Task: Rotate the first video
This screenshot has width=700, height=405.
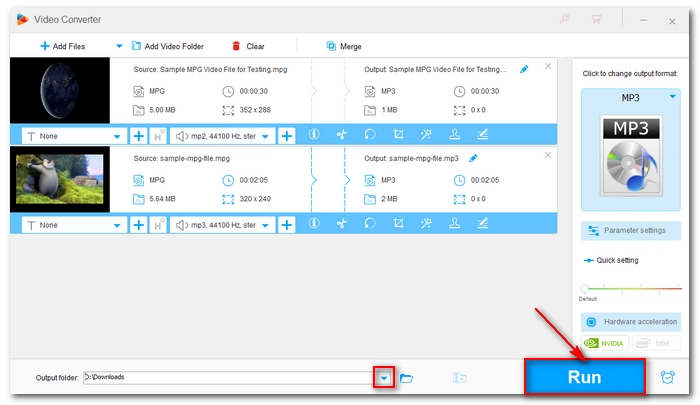Action: coord(370,134)
